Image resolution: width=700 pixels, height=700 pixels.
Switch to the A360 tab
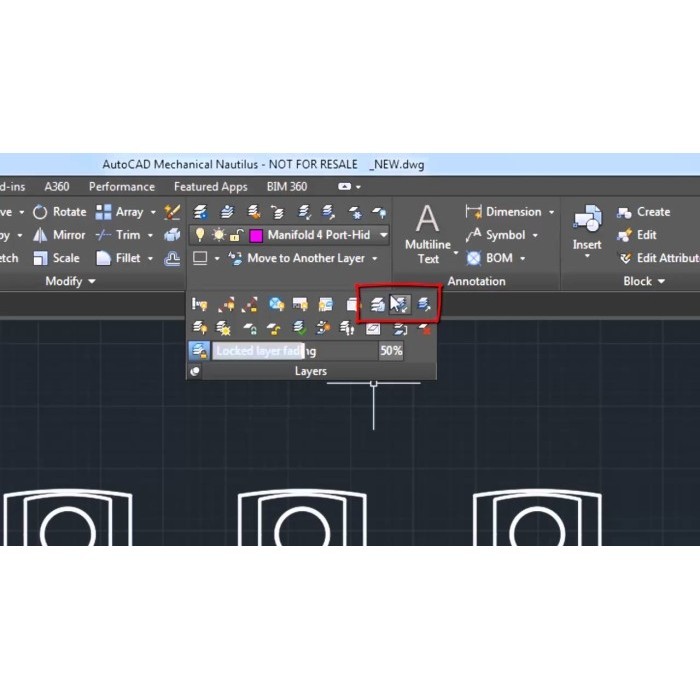(57, 187)
